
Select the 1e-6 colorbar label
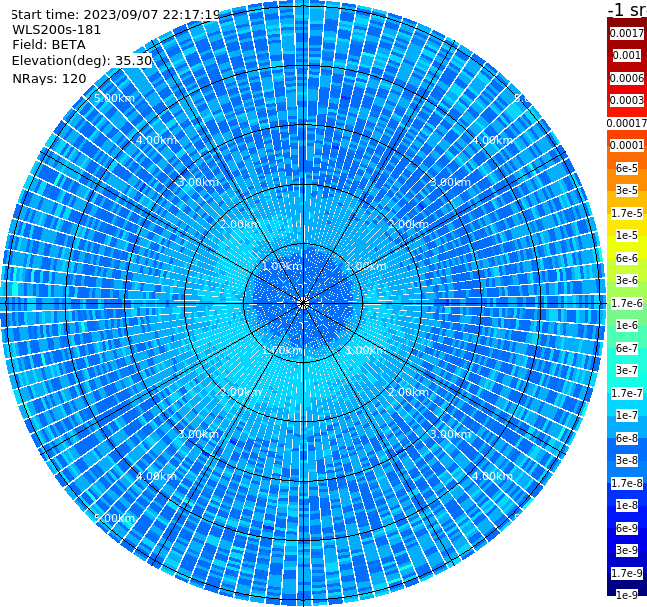click(x=627, y=325)
